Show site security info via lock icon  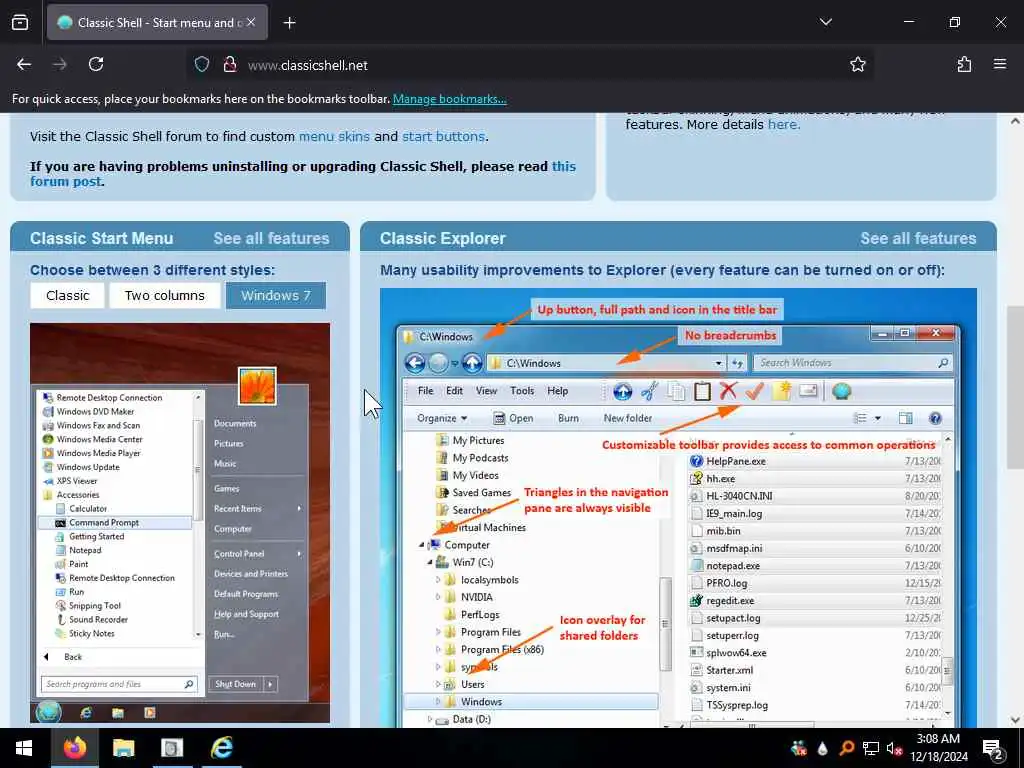[x=229, y=65]
